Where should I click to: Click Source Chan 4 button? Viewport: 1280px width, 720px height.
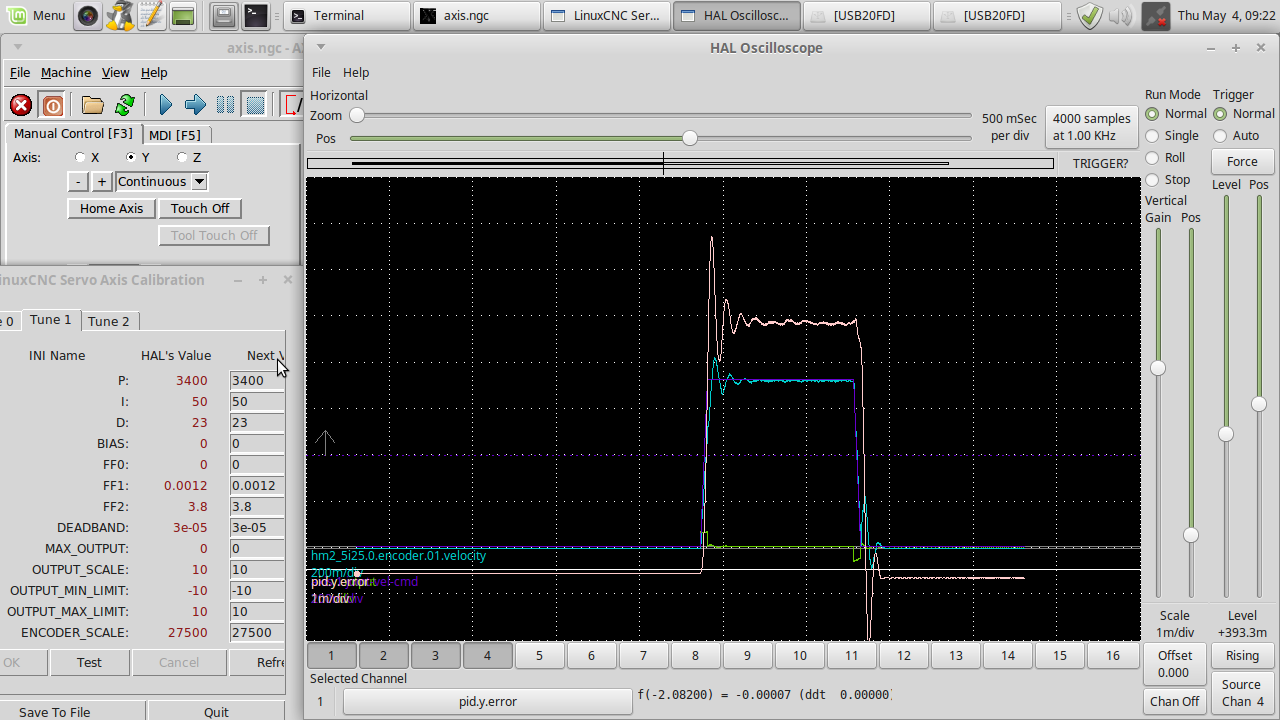pyautogui.click(x=1242, y=693)
